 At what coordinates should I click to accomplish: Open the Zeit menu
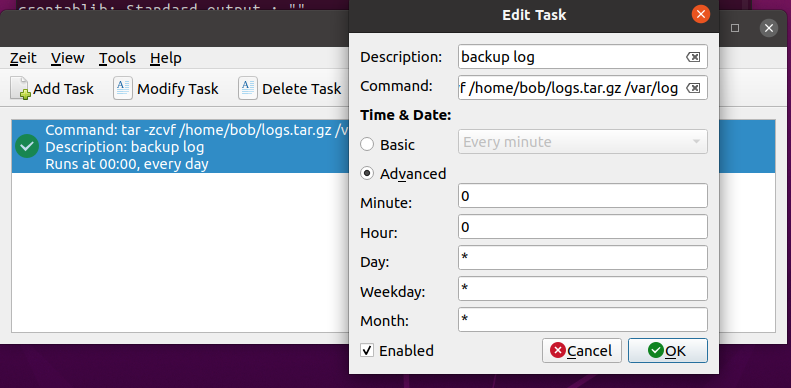point(23,58)
